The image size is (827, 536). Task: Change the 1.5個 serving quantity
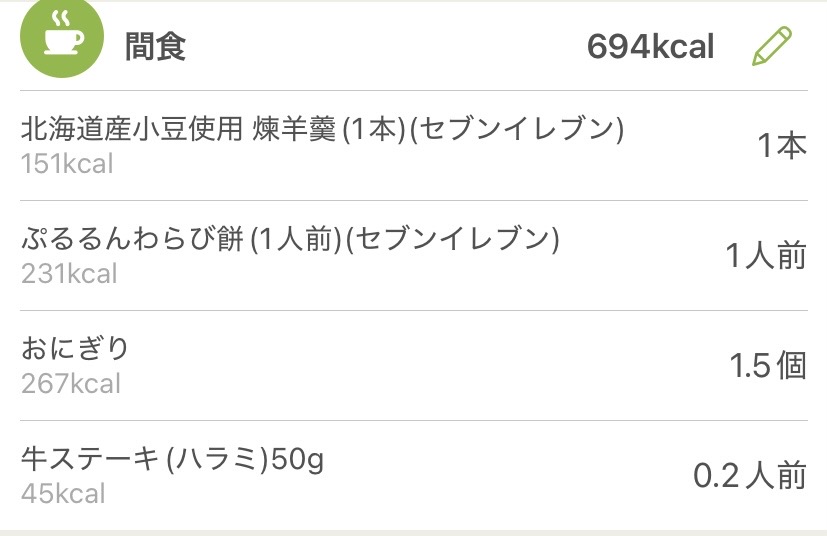coord(767,367)
